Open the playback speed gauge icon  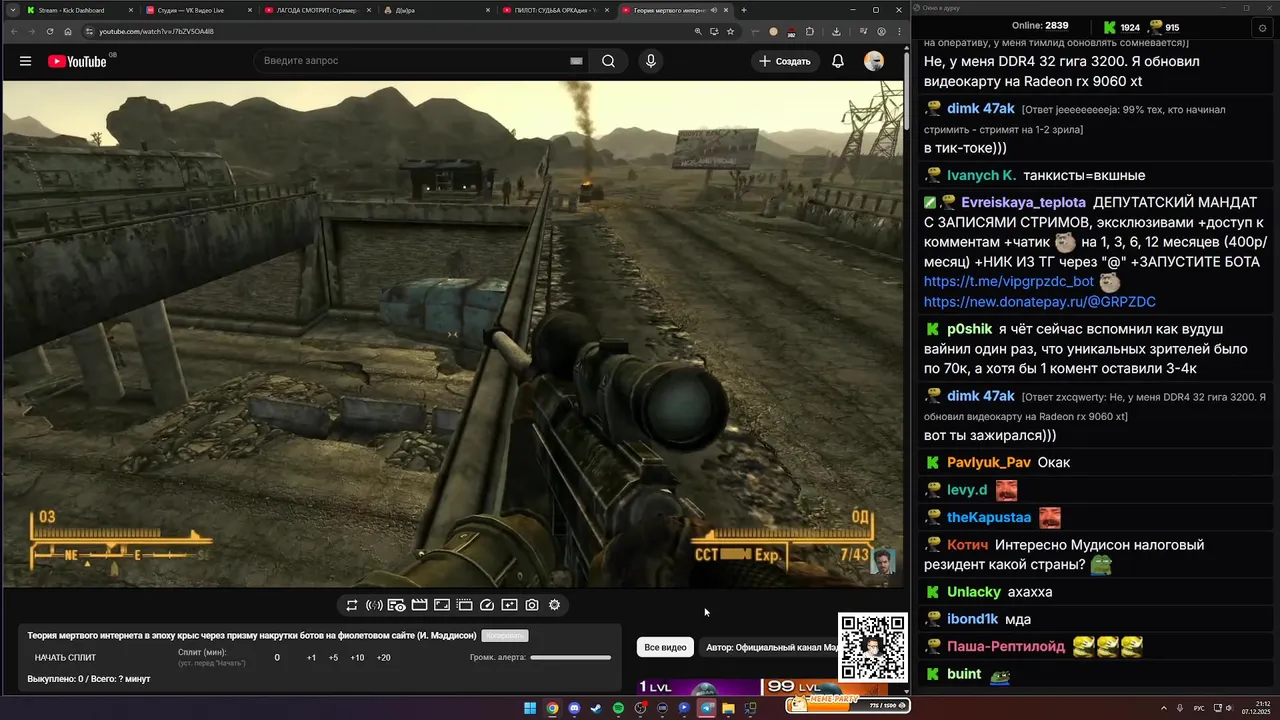487,605
